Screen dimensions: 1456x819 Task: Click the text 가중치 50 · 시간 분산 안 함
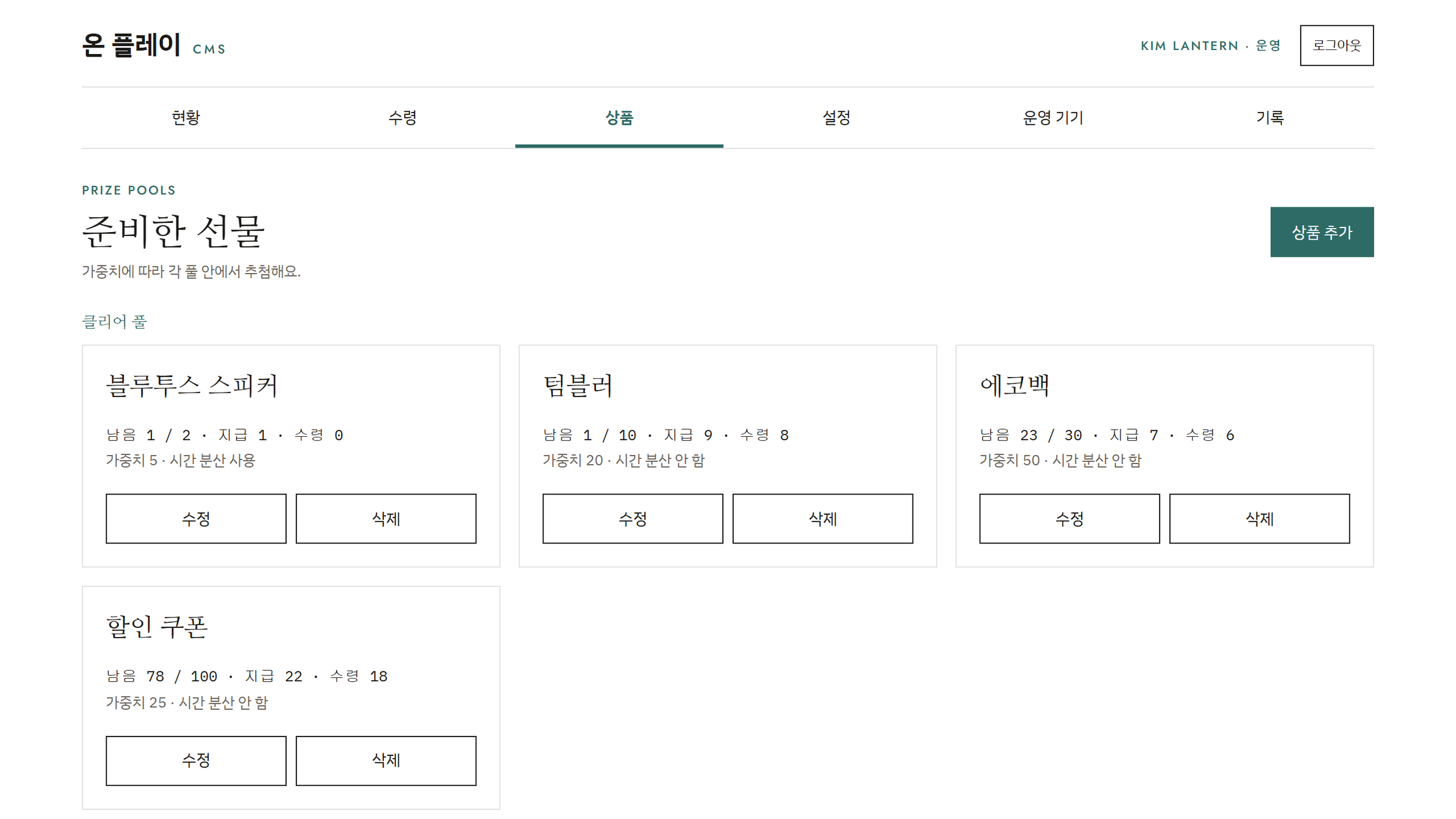[1060, 461]
